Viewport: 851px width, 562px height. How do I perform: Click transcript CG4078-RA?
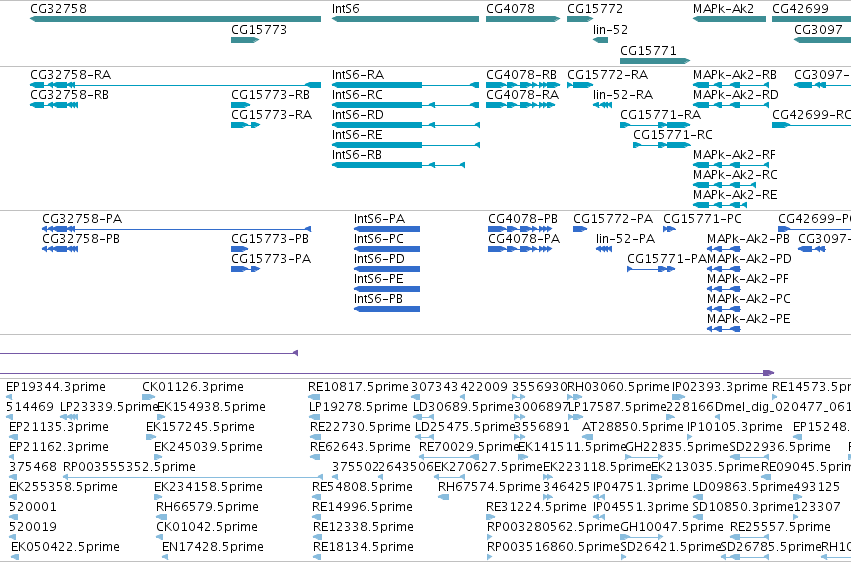tap(520, 105)
